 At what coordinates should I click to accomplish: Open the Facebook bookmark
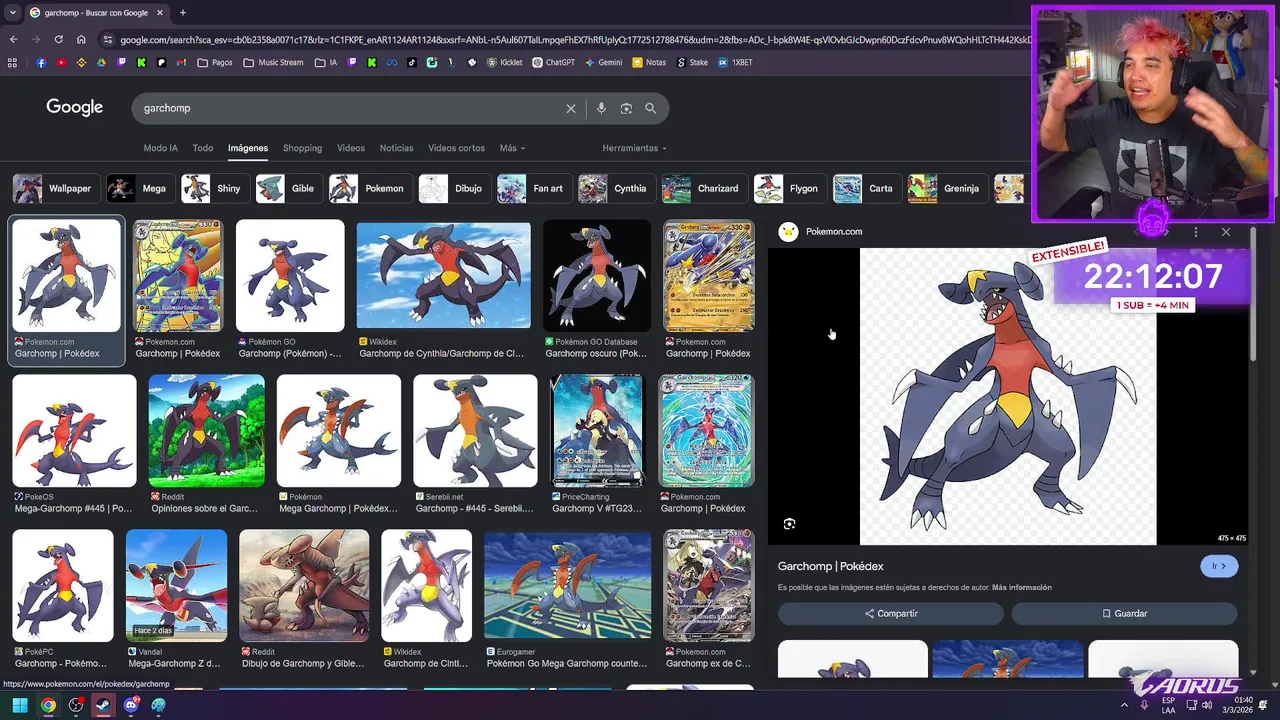(x=41, y=62)
